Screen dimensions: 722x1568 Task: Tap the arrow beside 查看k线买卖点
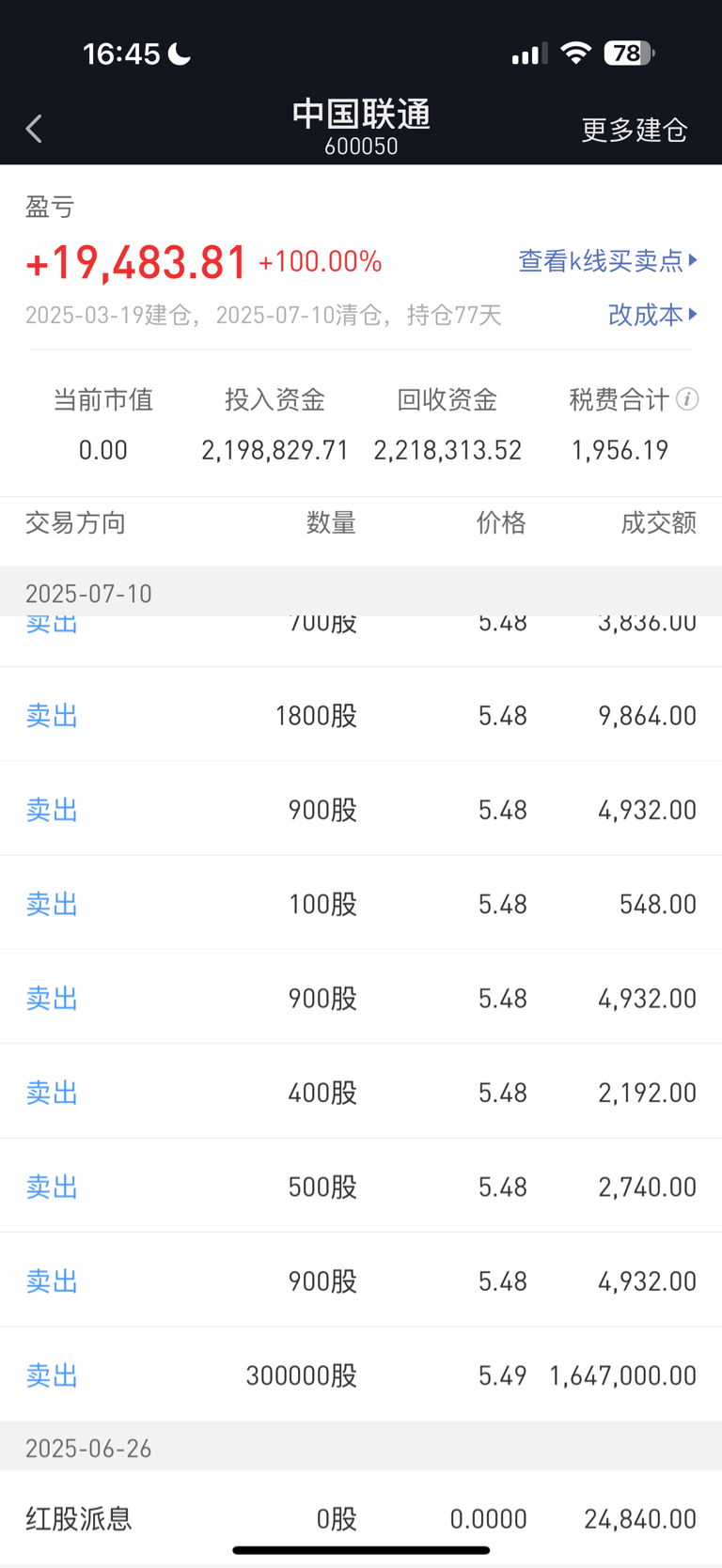pyautogui.click(x=693, y=259)
